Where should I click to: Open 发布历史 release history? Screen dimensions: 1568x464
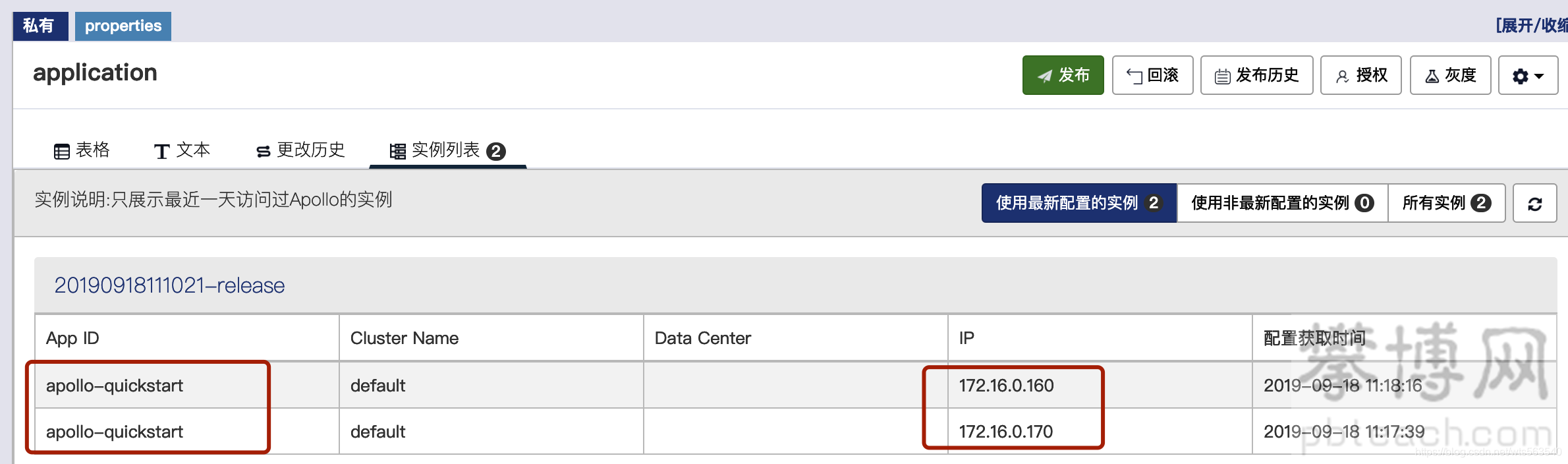[1256, 75]
